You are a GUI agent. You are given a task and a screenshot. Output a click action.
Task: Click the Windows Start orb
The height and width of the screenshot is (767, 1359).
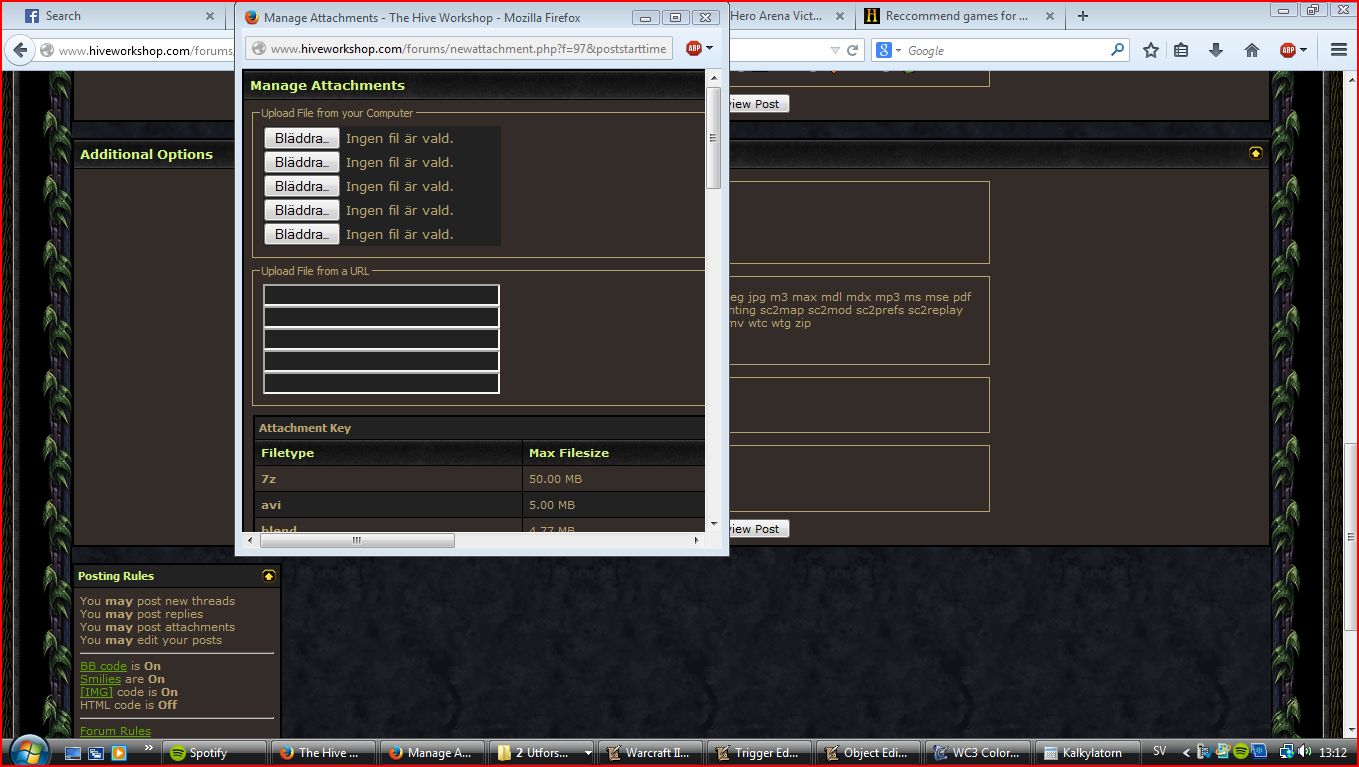(27, 750)
